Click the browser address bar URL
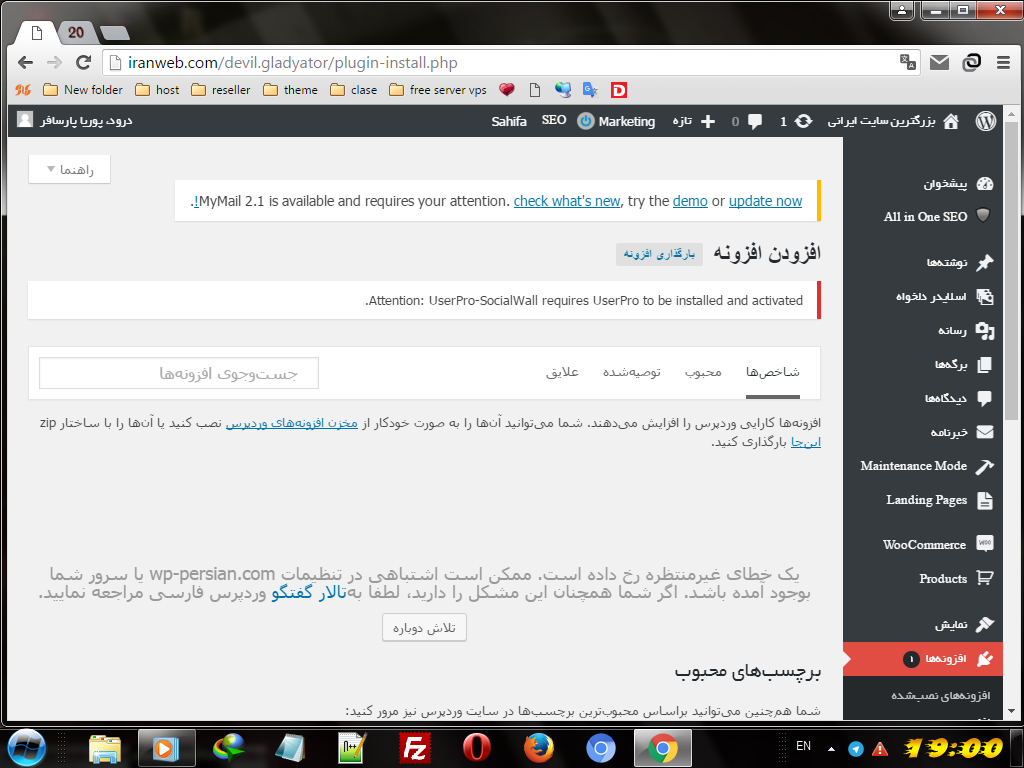The image size is (1024, 768). pyautogui.click(x=293, y=63)
